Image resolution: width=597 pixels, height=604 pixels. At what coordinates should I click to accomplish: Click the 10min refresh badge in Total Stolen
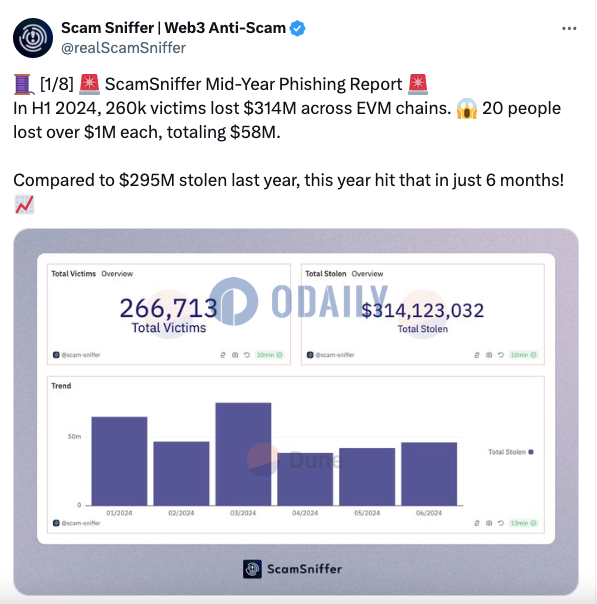pos(523,355)
